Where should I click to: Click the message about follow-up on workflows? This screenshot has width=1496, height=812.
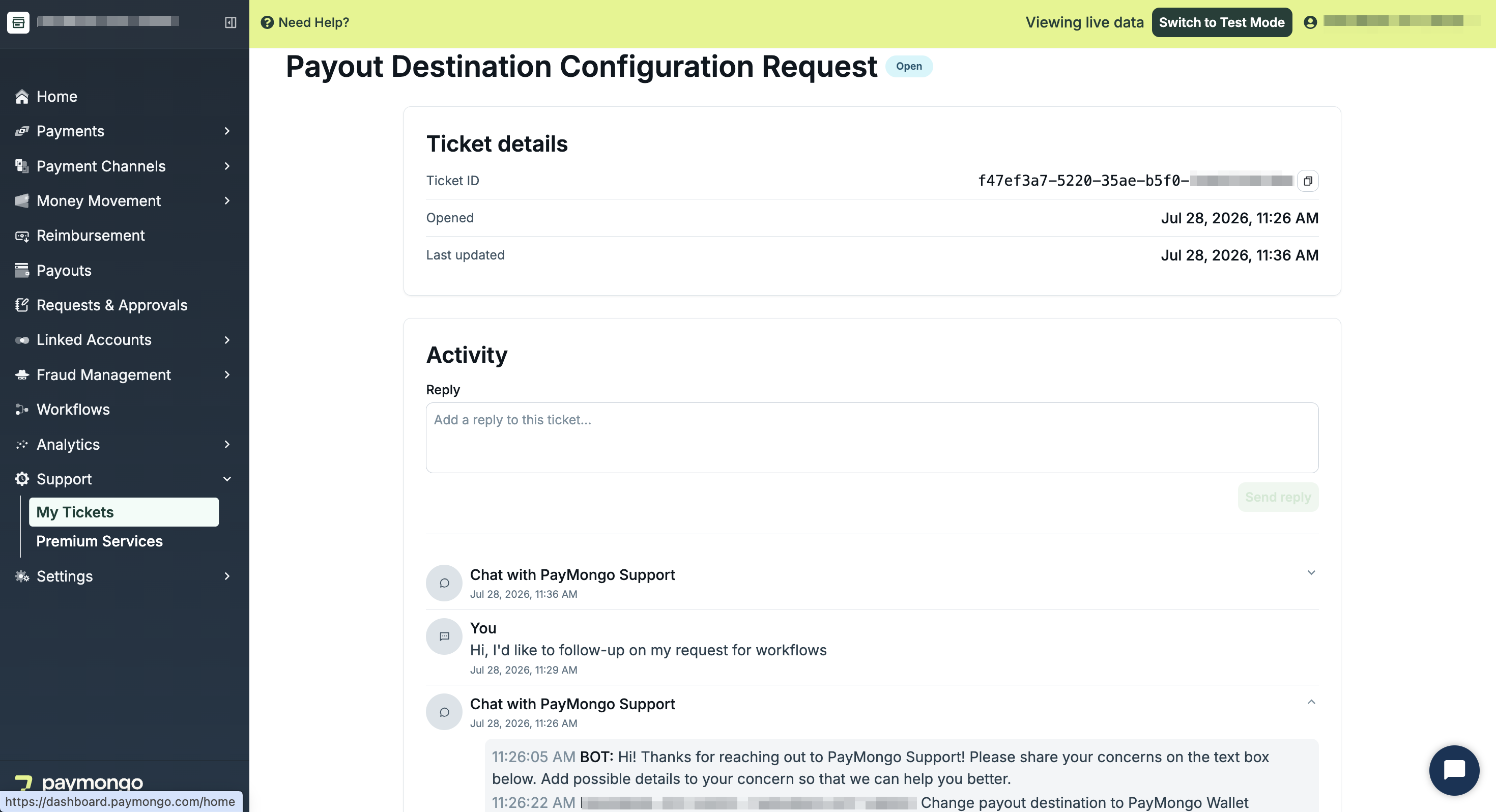(648, 651)
